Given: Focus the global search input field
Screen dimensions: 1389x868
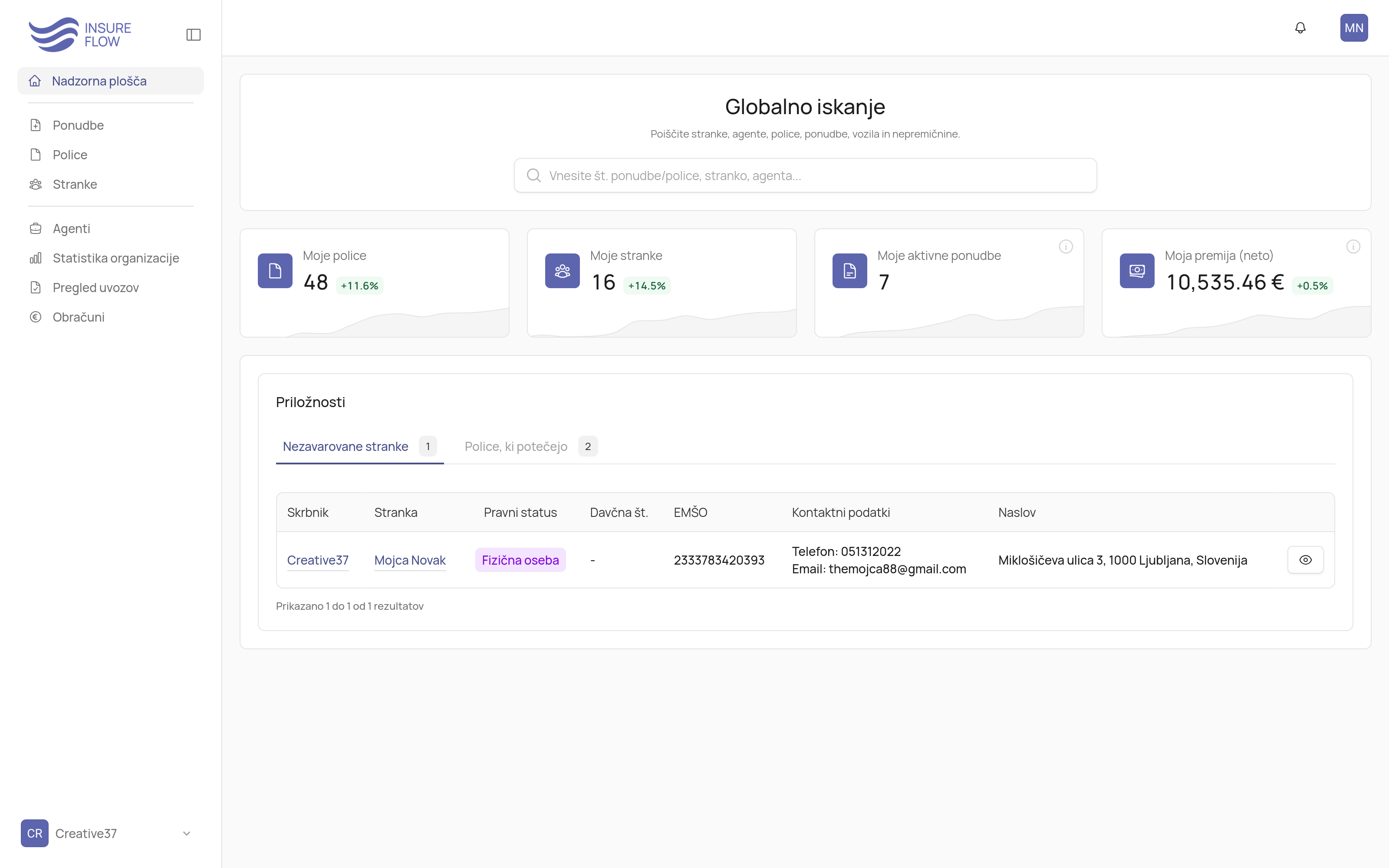Looking at the screenshot, I should coord(805,176).
